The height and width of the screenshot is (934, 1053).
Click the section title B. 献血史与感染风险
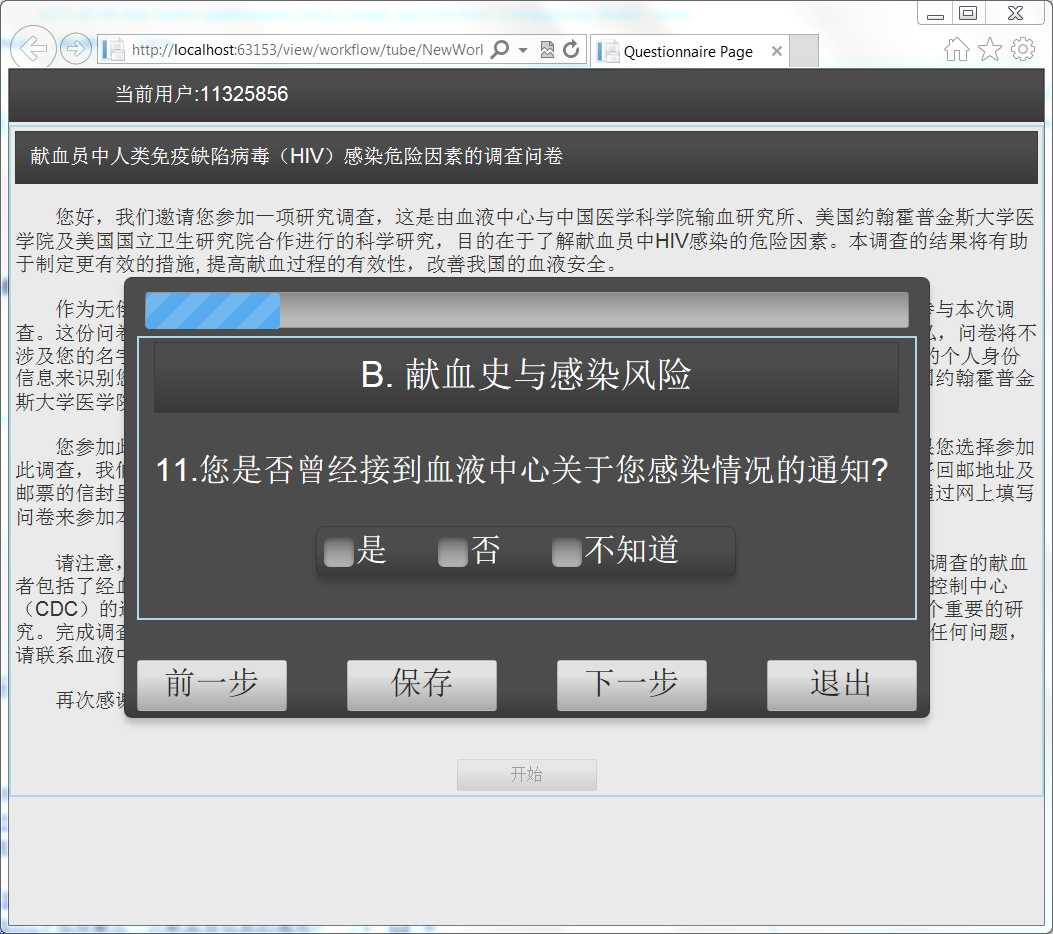point(526,375)
